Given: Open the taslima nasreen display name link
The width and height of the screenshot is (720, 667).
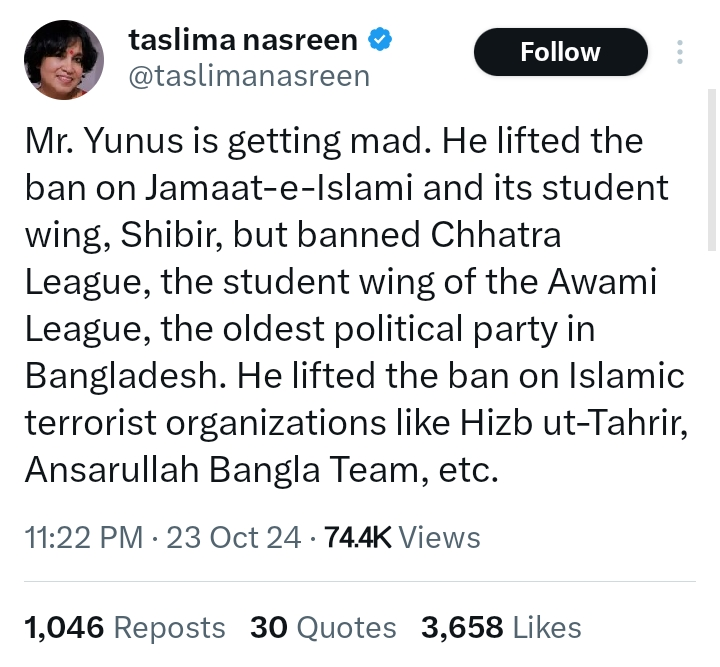Looking at the screenshot, I should coord(243,41).
